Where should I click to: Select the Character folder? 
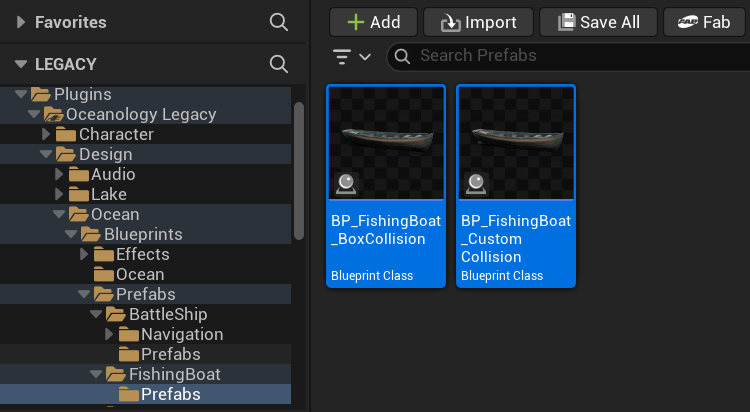(x=145, y=134)
